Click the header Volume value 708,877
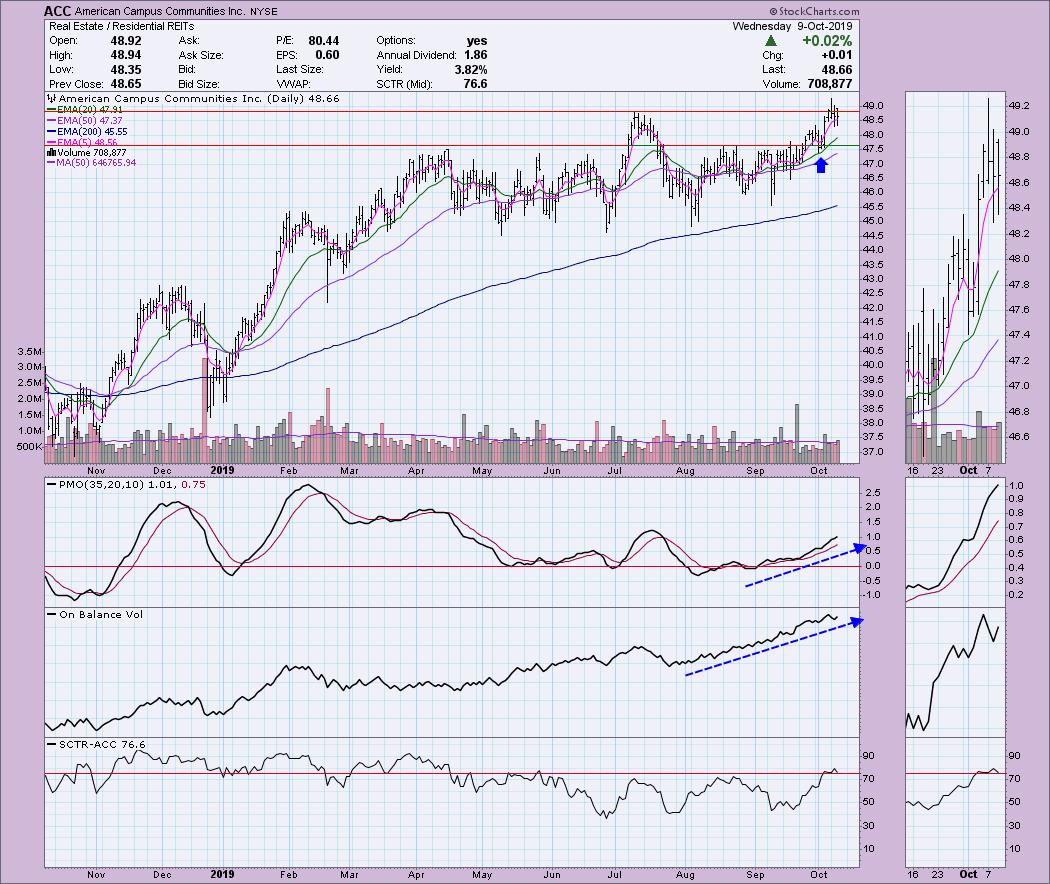Viewport: 1050px width, 884px height. pos(828,84)
